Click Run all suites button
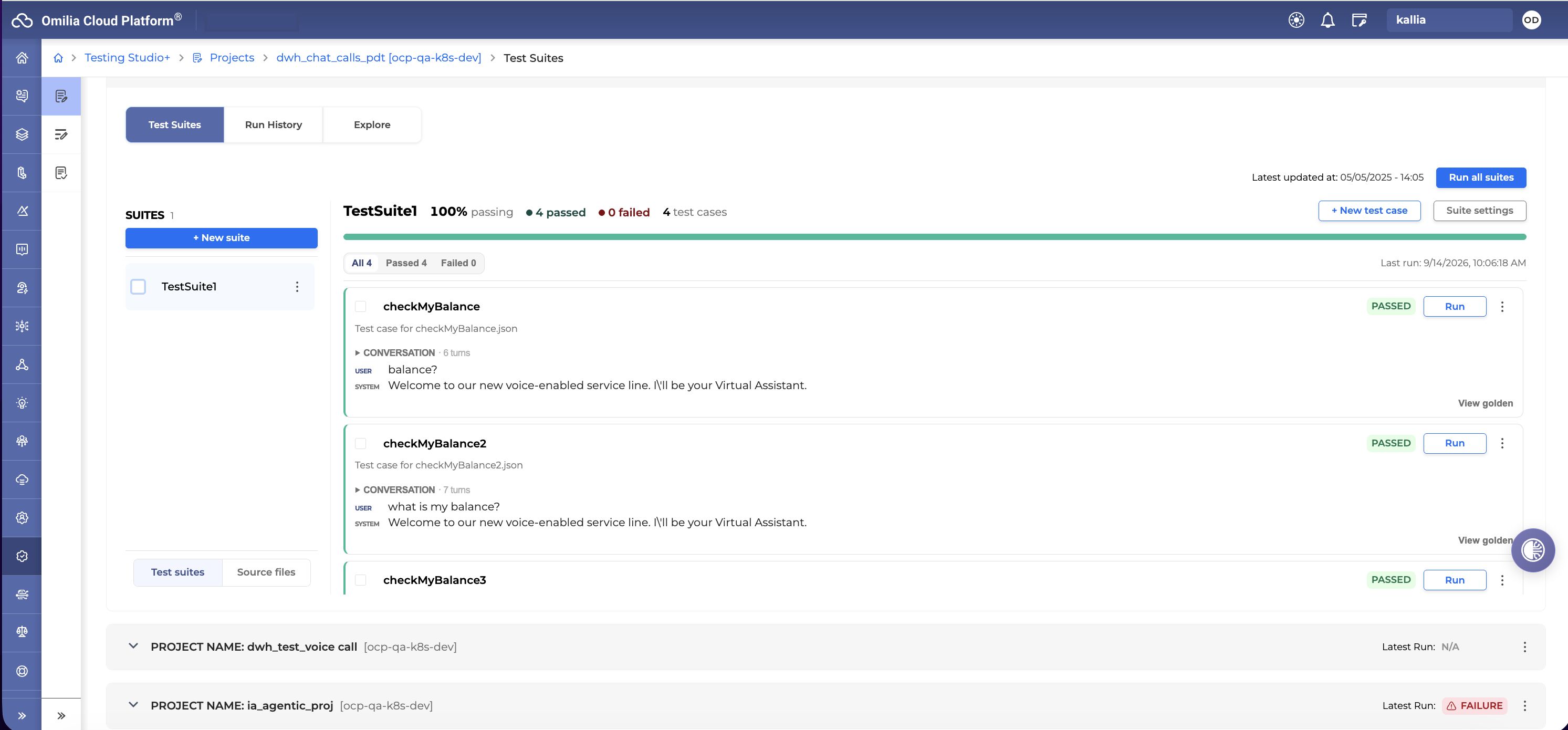Screen dimensions: 1568x730 [x=1481, y=177]
